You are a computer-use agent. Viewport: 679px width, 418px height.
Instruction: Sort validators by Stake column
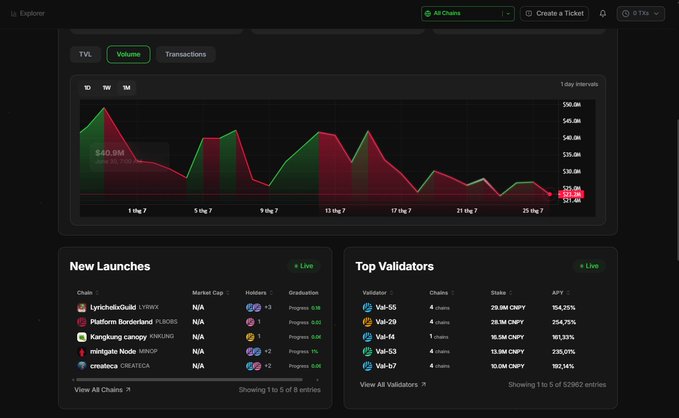pyautogui.click(x=501, y=293)
